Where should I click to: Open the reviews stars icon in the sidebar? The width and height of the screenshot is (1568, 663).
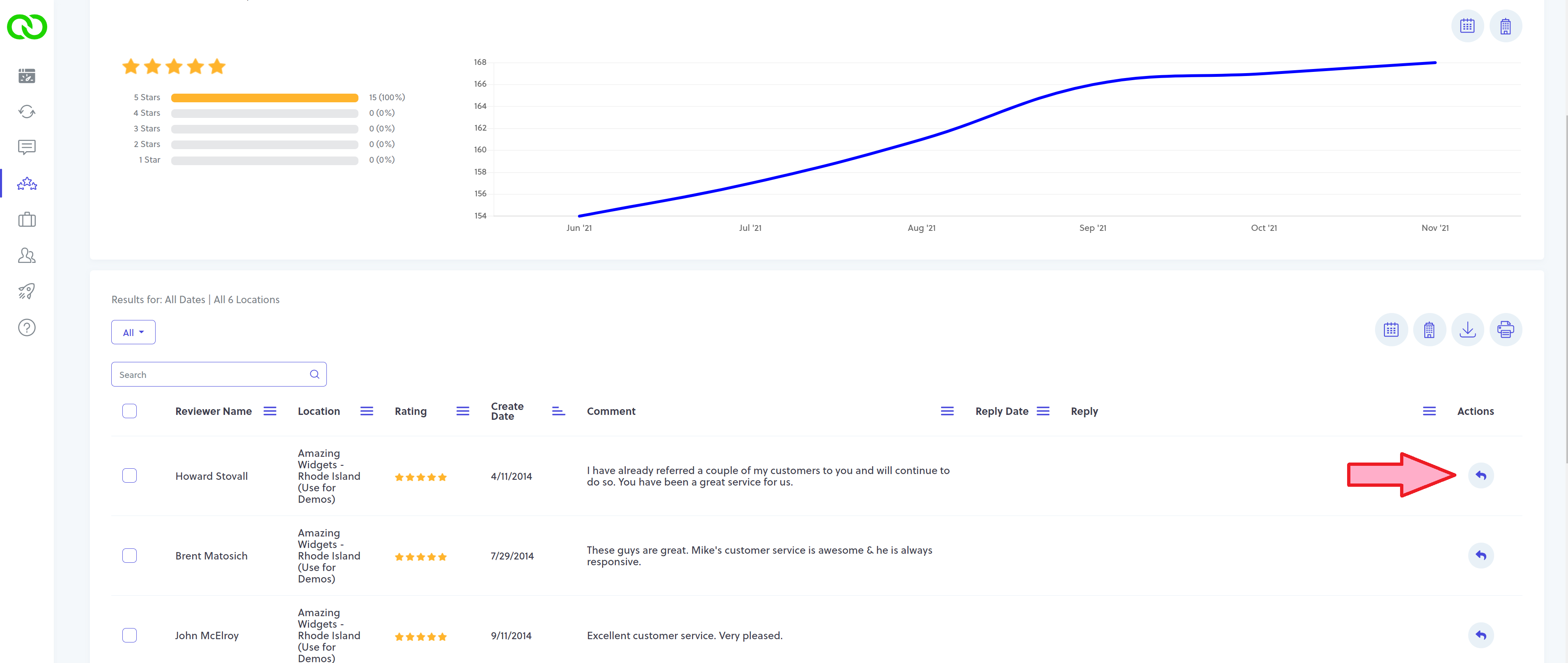click(27, 183)
